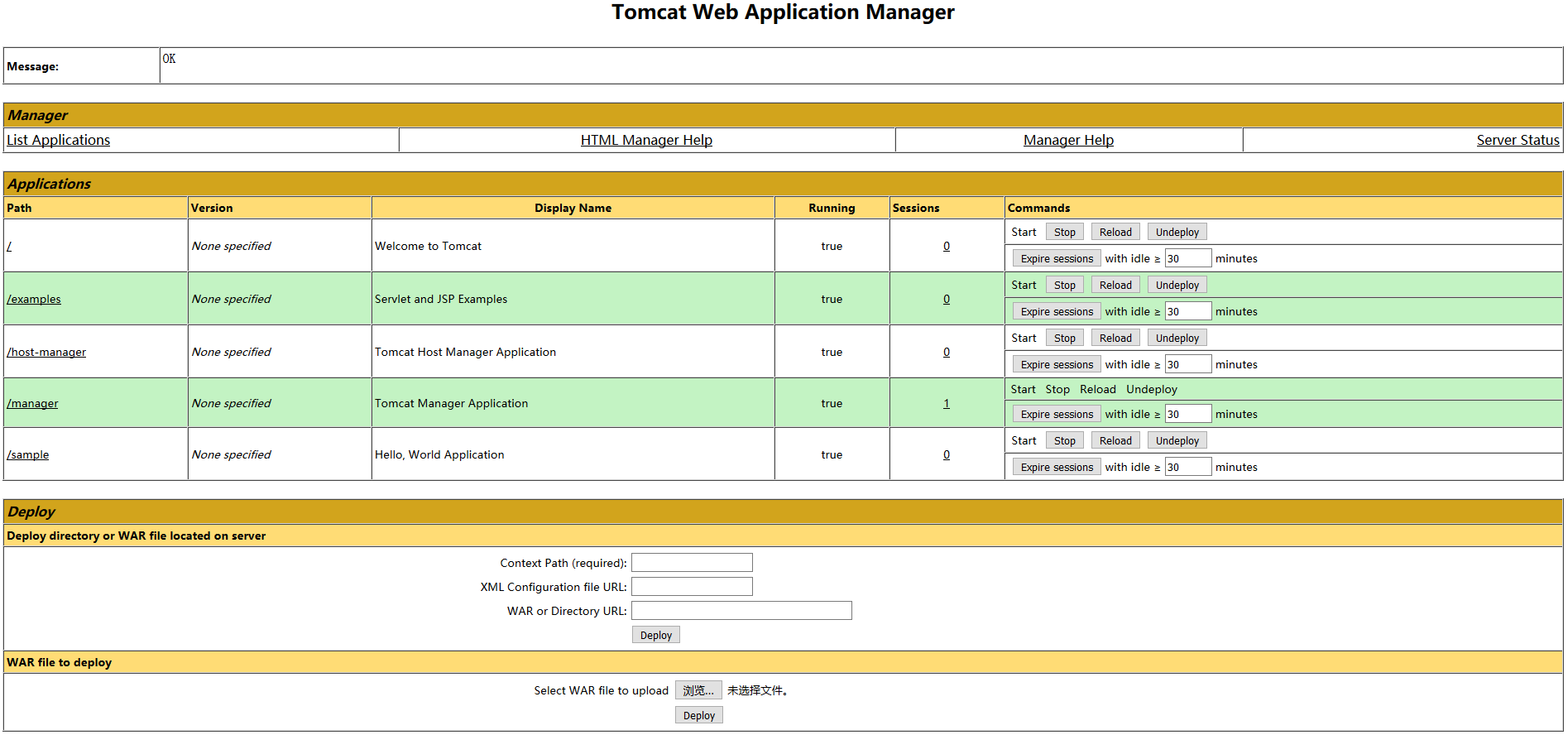This screenshot has height=735, width=1568.
Task: Open sessions count for /examples row
Action: pos(947,299)
